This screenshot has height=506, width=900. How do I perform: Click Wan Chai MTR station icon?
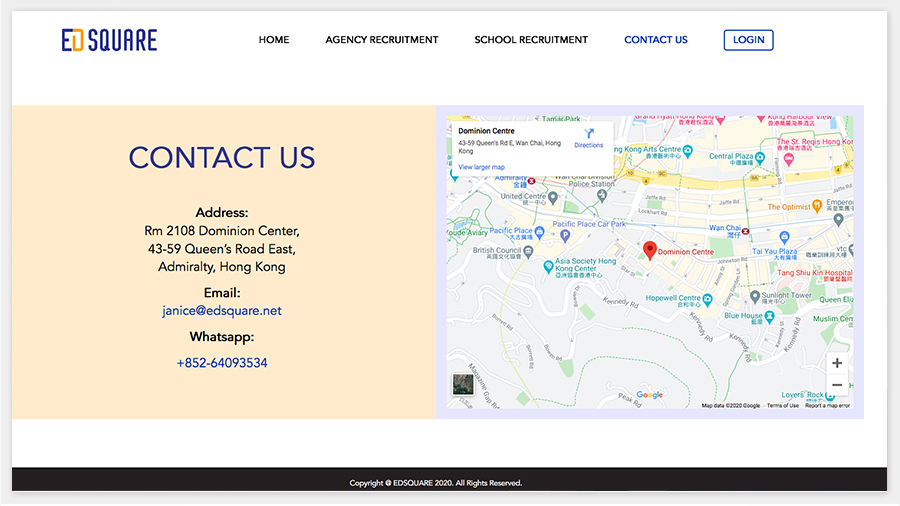(x=745, y=231)
